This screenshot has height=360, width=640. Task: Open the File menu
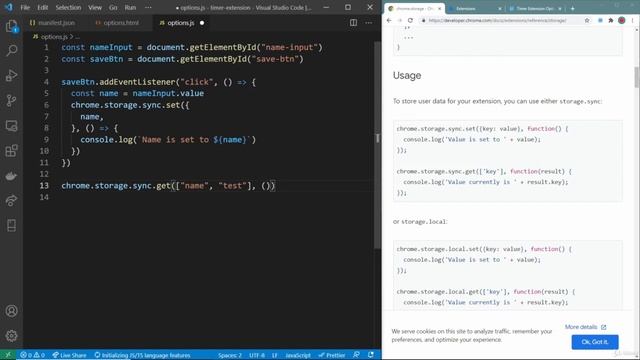coord(25,7)
